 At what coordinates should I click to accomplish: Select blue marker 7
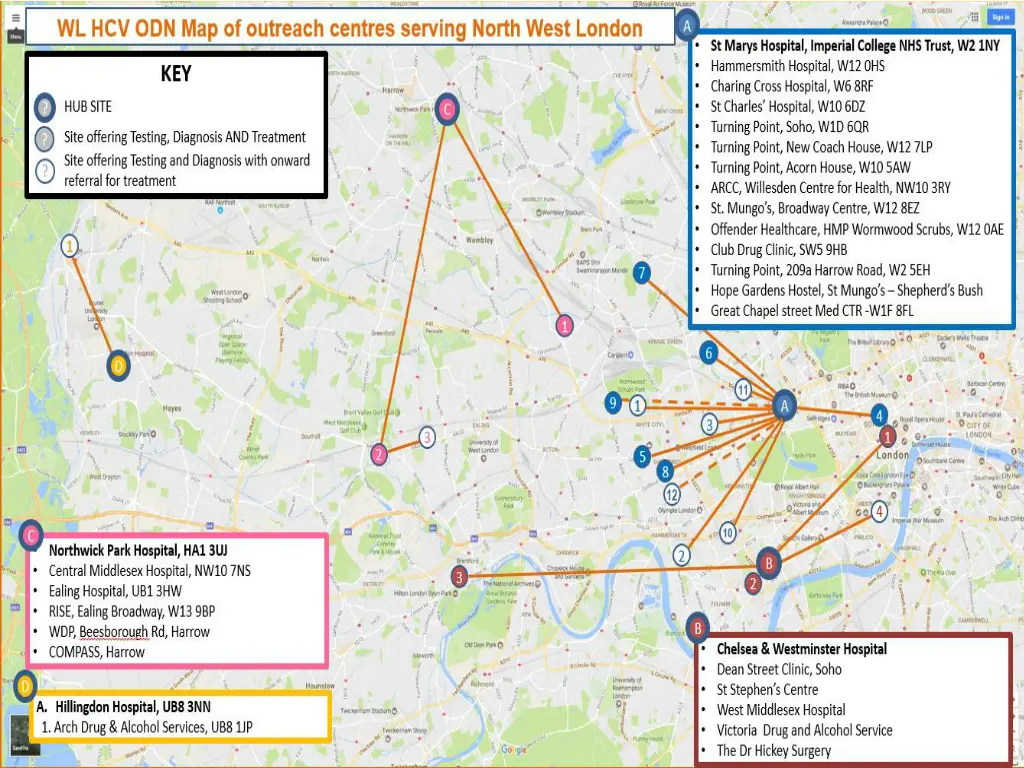[642, 273]
